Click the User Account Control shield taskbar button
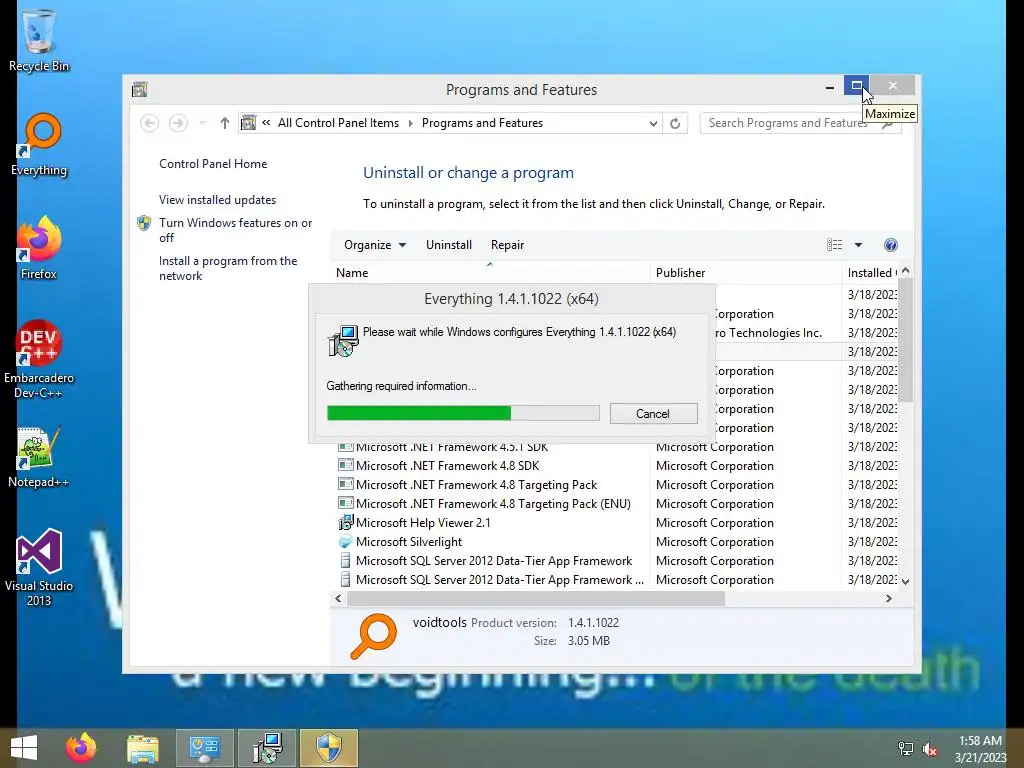The width and height of the screenshot is (1024, 768). pyautogui.click(x=329, y=748)
